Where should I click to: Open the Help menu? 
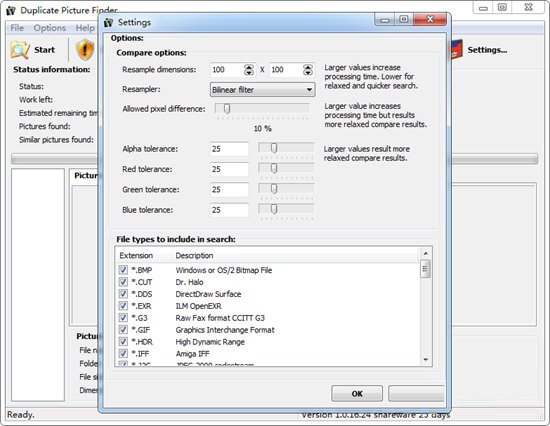point(85,28)
